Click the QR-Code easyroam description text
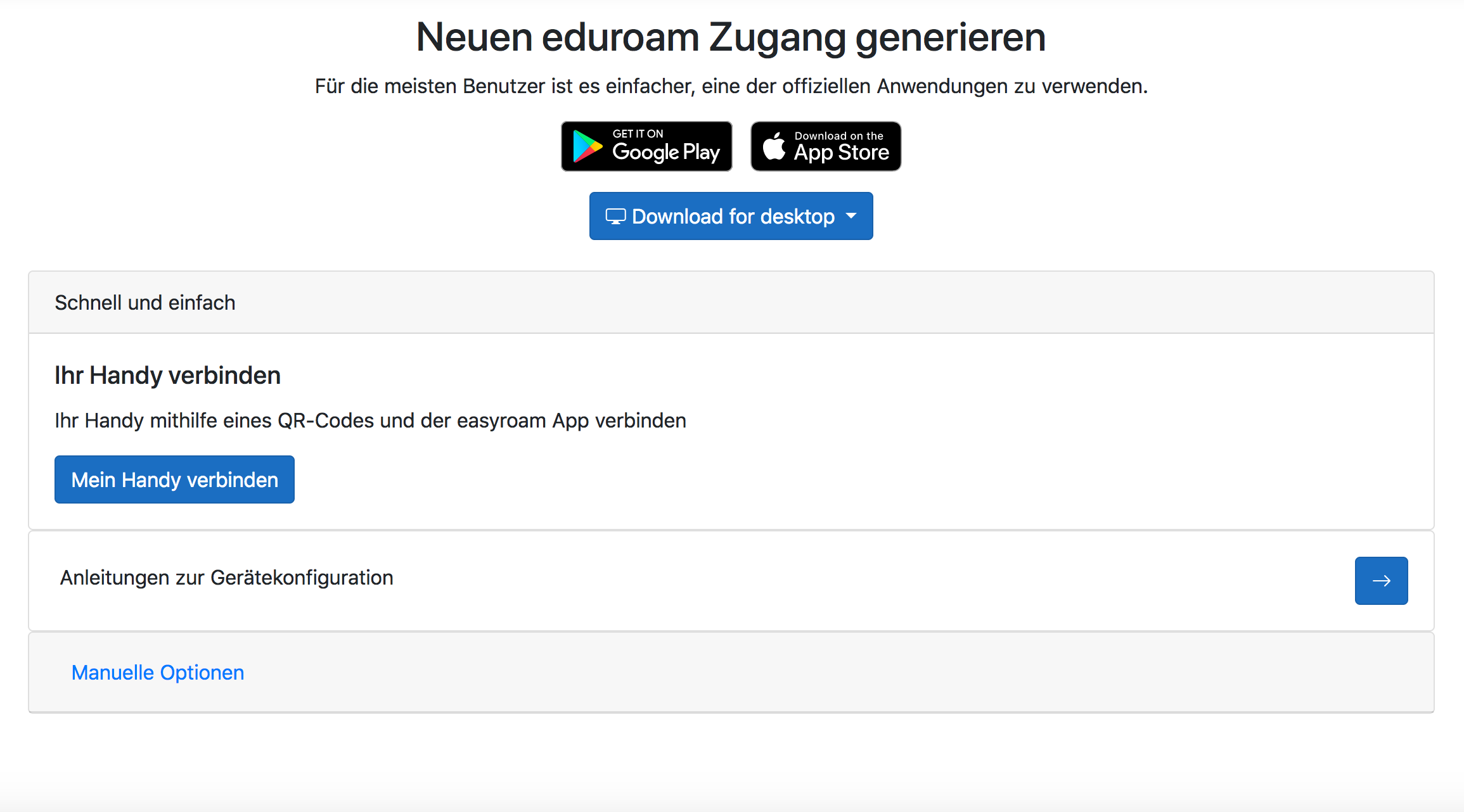The image size is (1464, 812). (x=370, y=421)
